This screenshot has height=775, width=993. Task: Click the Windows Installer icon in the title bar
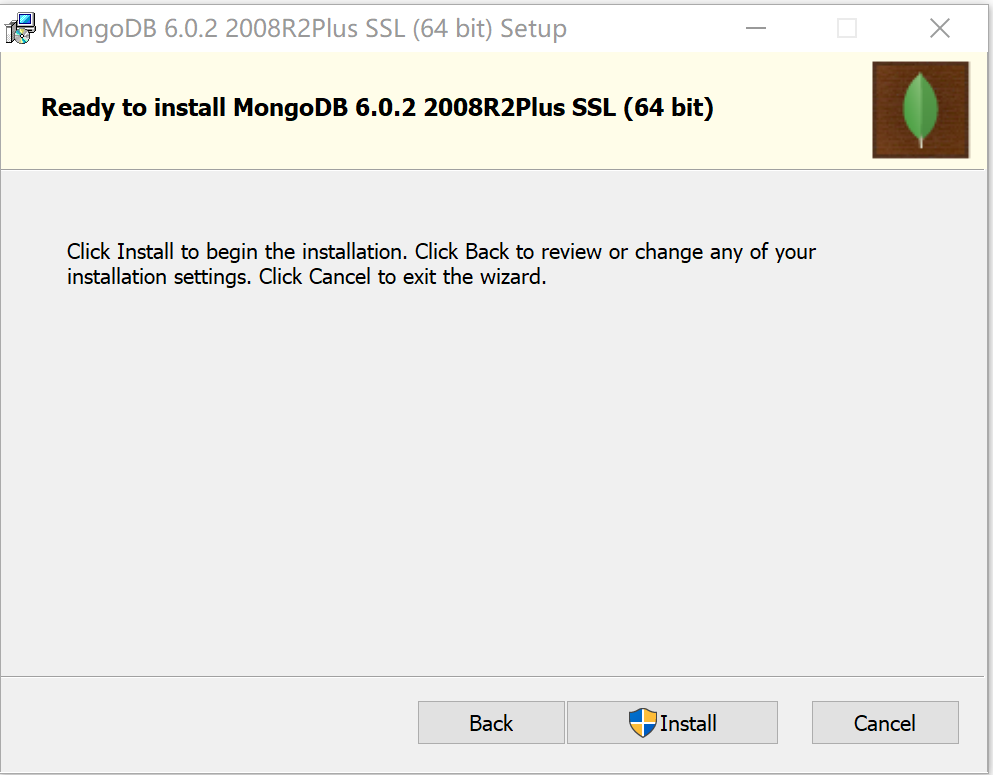coord(18,28)
